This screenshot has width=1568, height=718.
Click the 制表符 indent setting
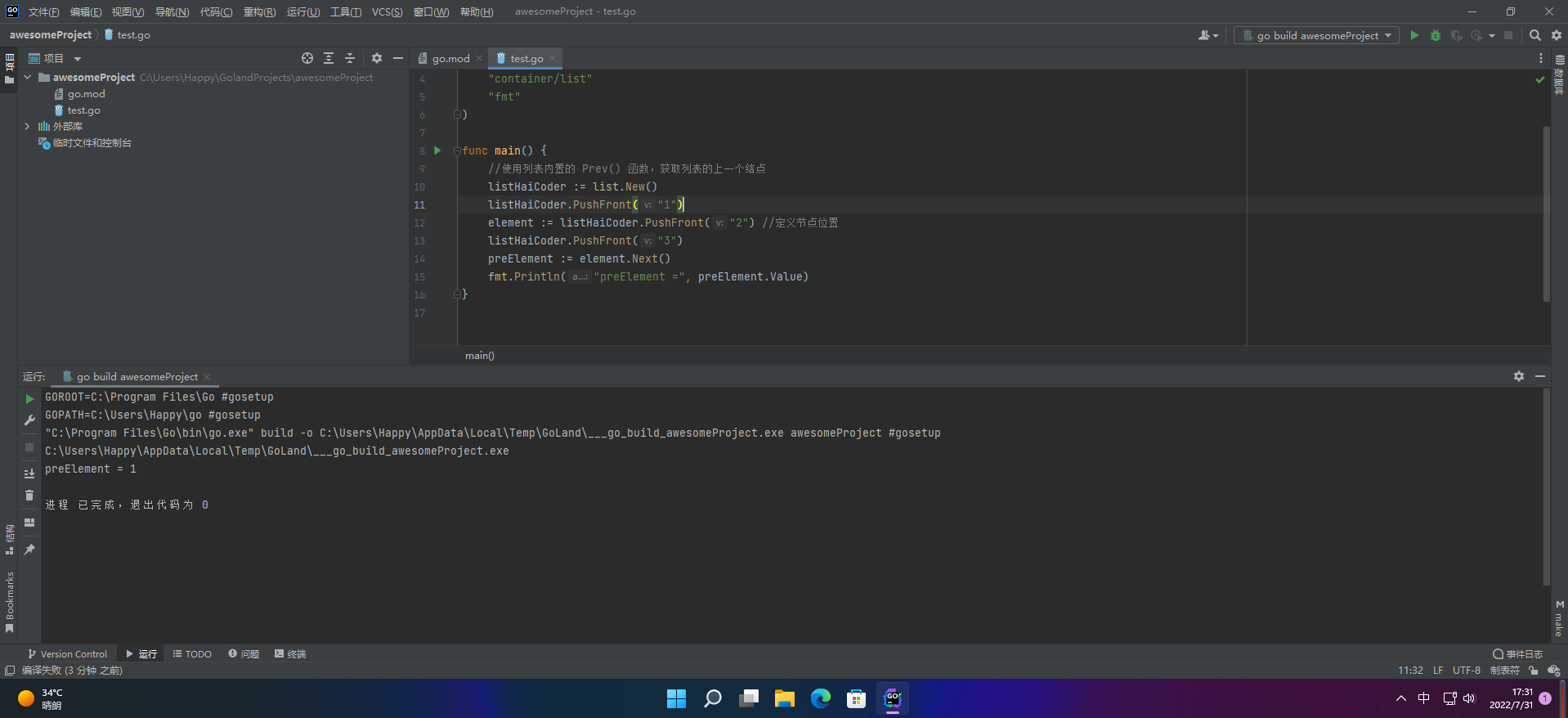[x=1504, y=671]
